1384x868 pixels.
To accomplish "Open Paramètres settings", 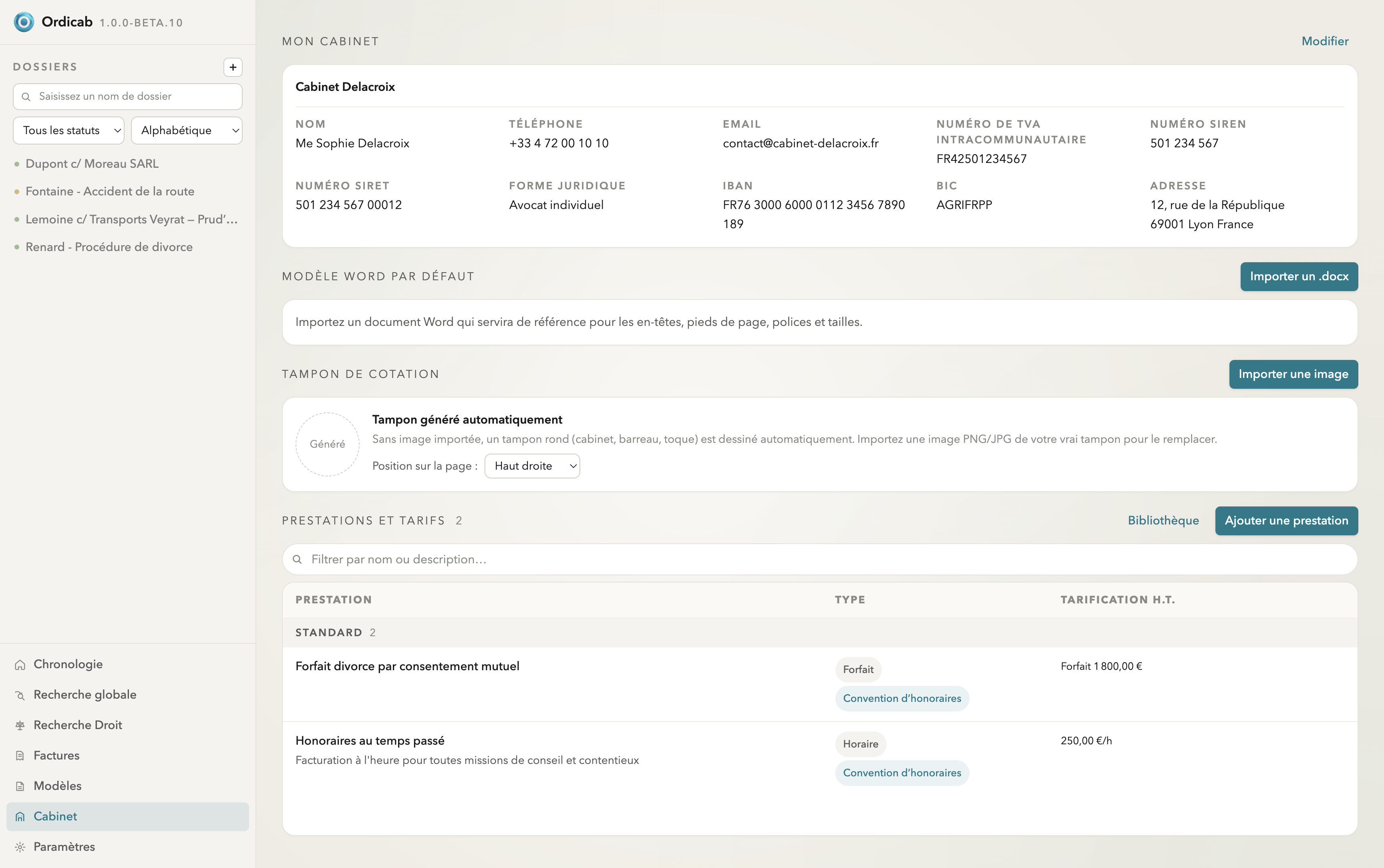I will (127, 847).
